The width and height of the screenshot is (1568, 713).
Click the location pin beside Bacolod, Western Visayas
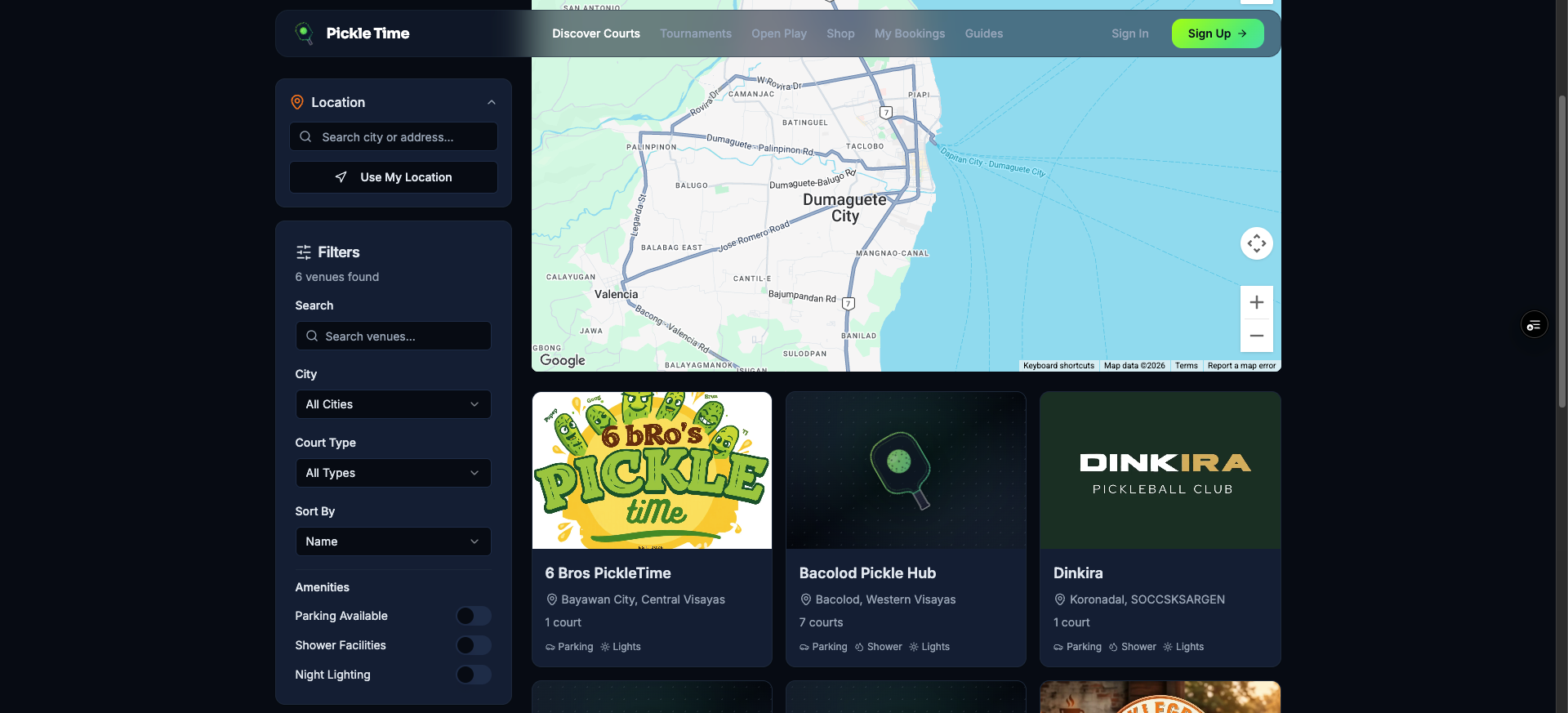tap(805, 599)
